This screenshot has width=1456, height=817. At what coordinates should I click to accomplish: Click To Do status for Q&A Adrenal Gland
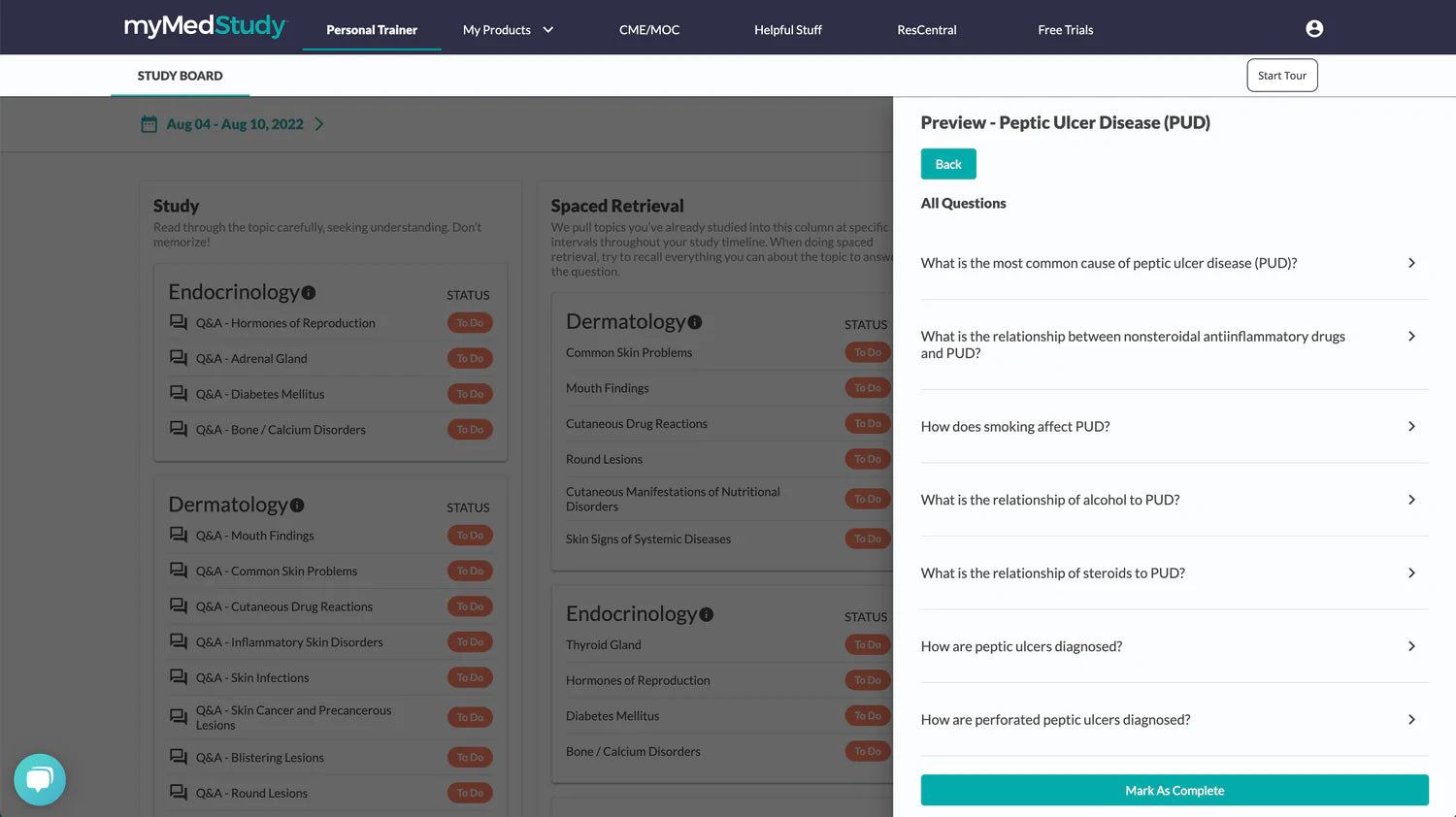[x=470, y=358]
